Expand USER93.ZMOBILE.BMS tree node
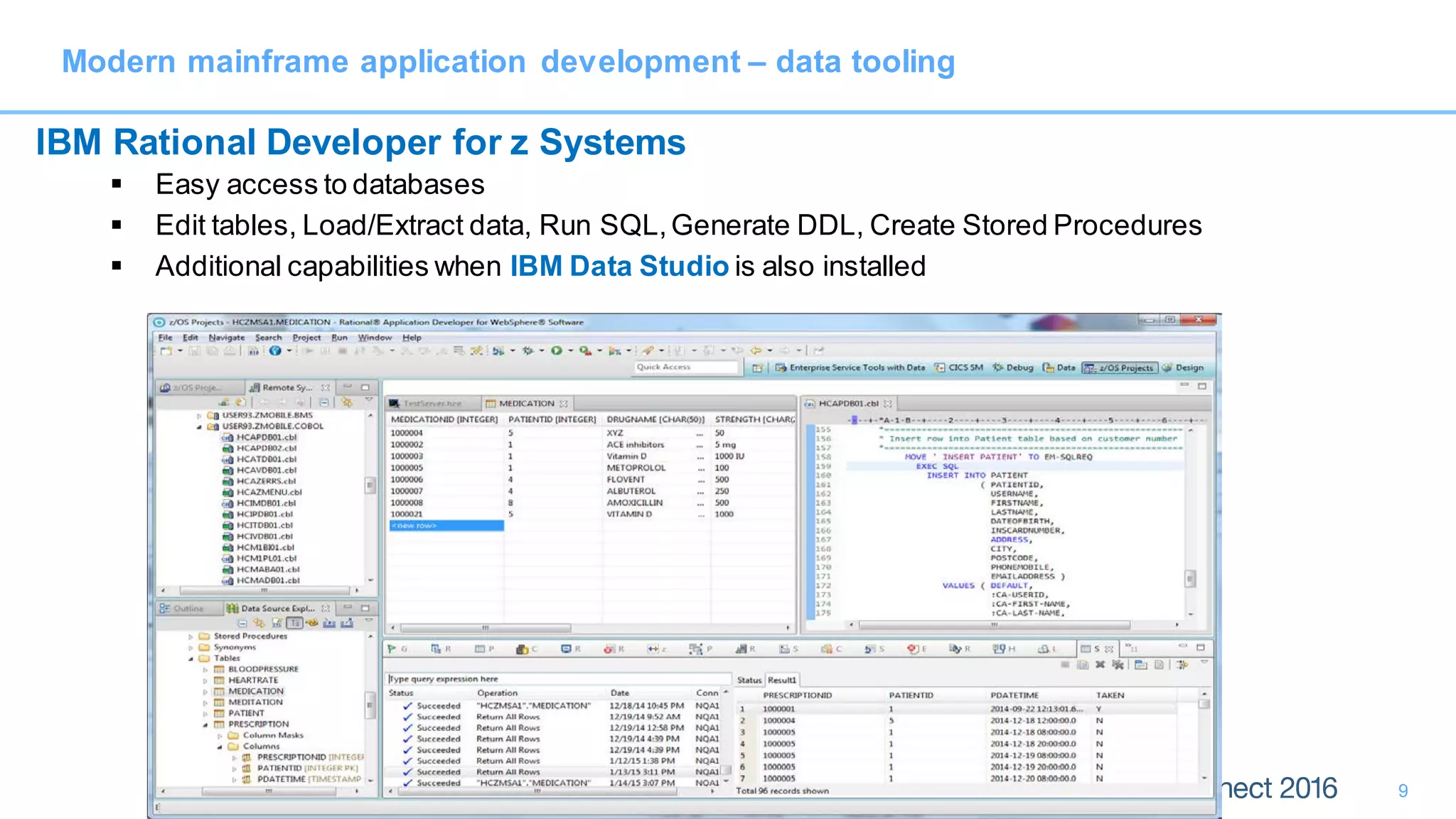The height and width of the screenshot is (819, 1456). (x=199, y=415)
